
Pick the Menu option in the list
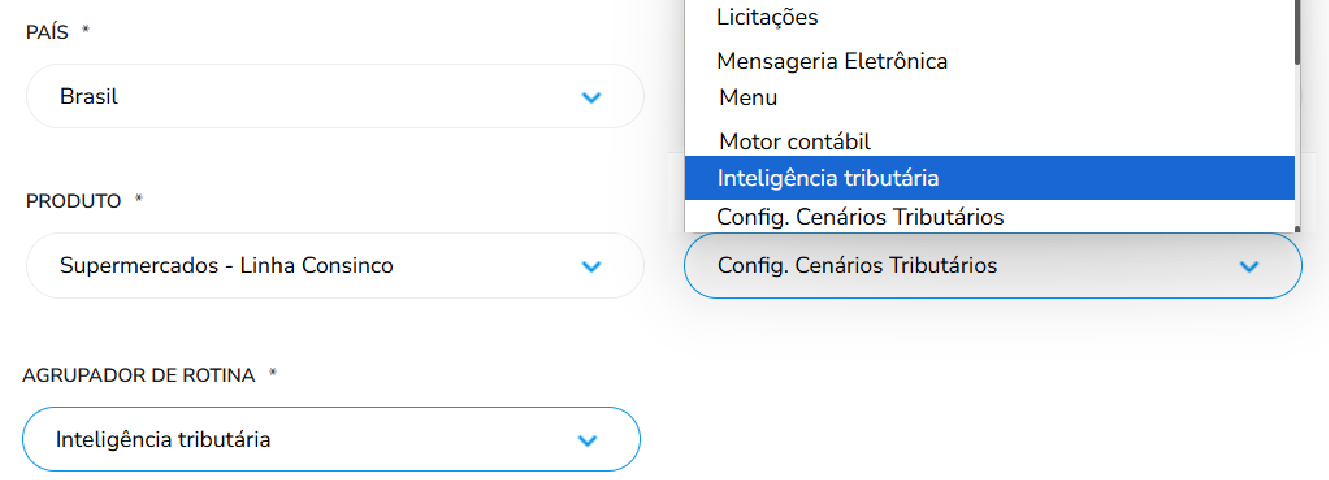pos(748,98)
